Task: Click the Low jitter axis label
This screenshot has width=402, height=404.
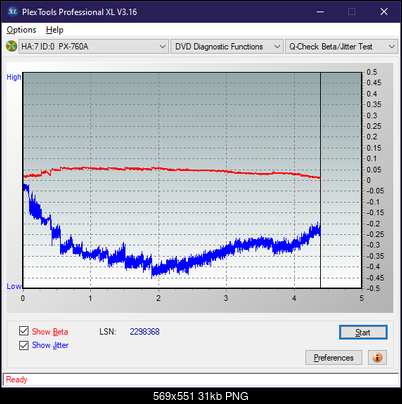Action: pyautogui.click(x=14, y=286)
